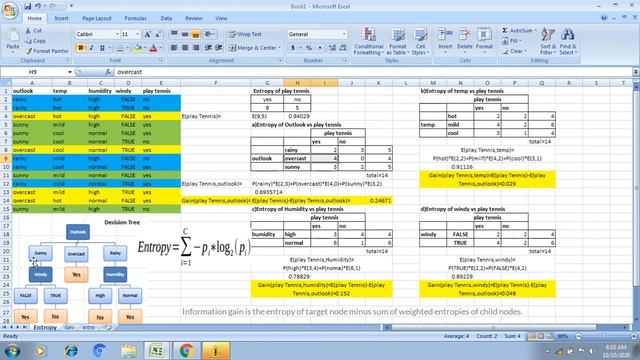Click Merge & Center
Viewport: 640px width, 360px height.
pyautogui.click(x=254, y=48)
